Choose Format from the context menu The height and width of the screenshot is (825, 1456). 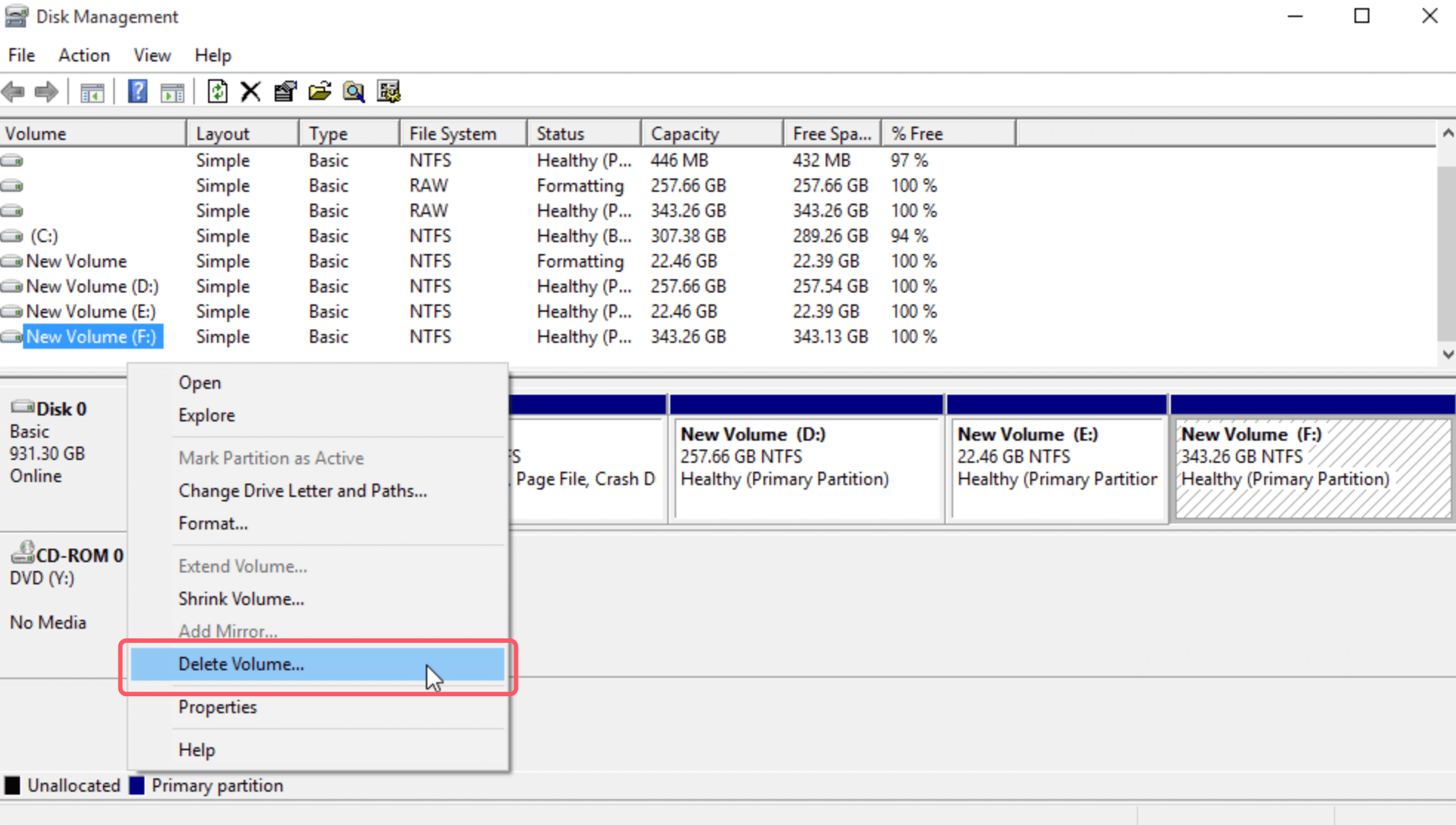pyautogui.click(x=213, y=523)
